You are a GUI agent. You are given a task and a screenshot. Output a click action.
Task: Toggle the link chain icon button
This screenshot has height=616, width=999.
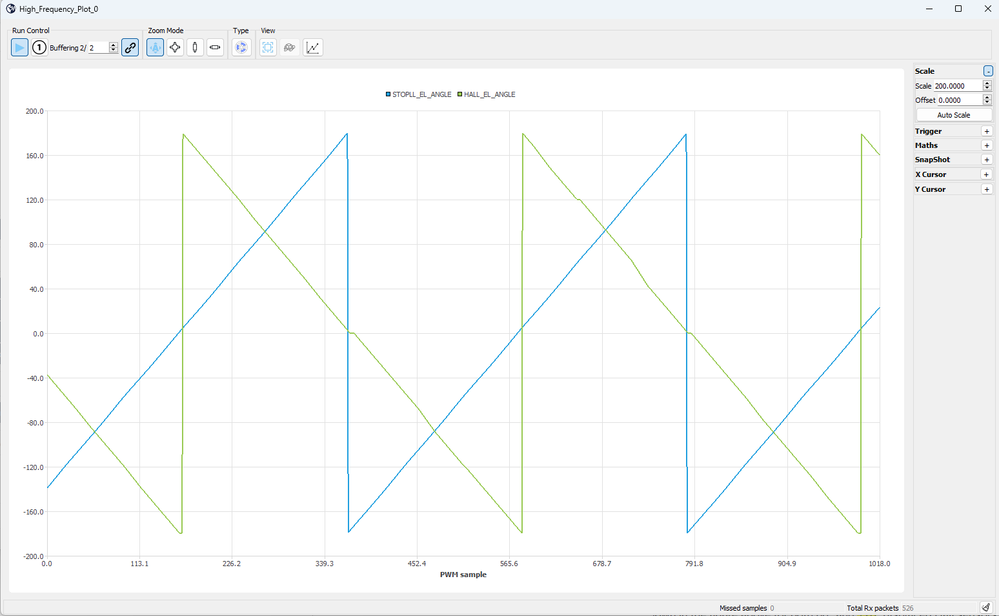click(130, 47)
